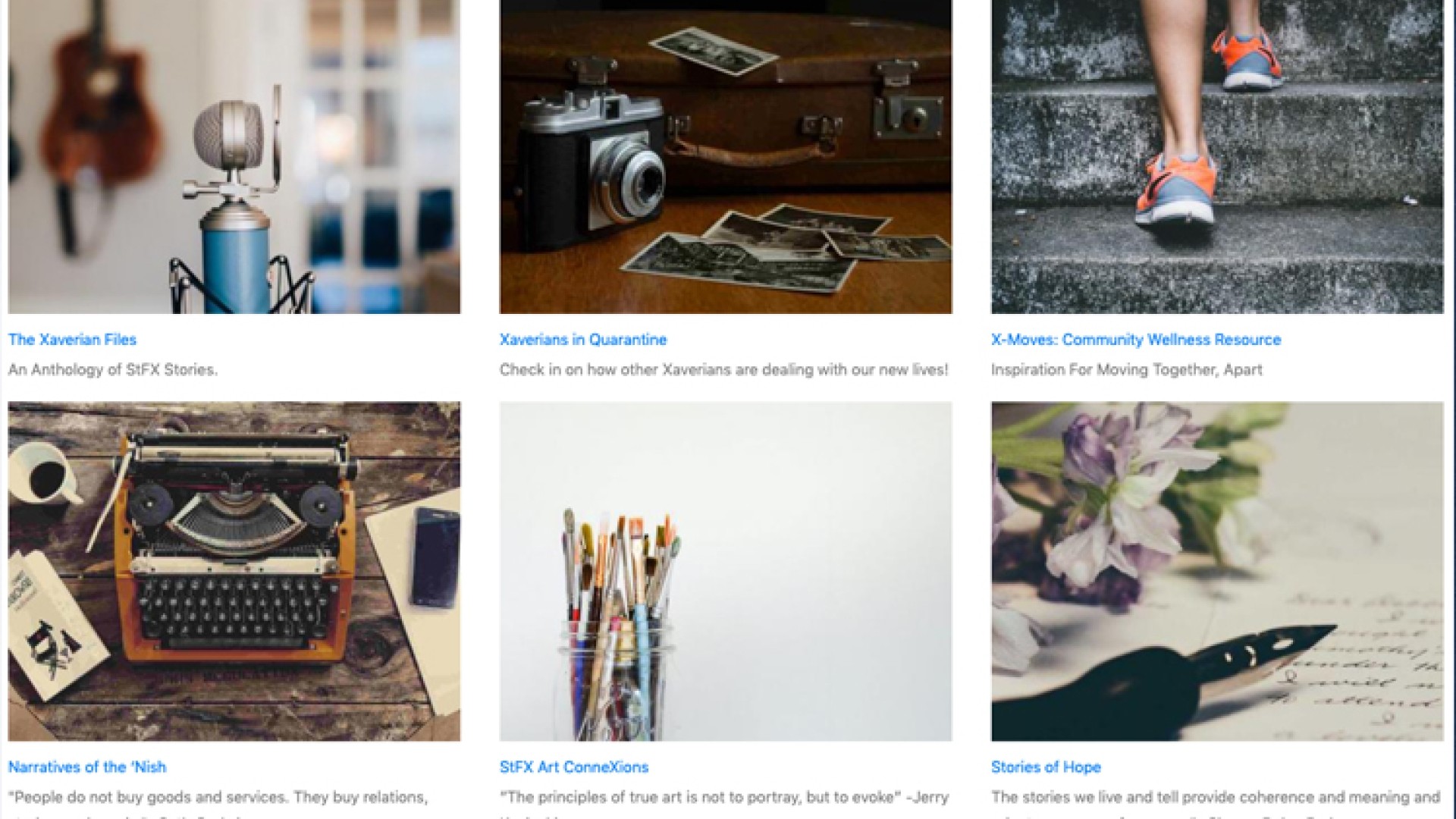Click 'The stories we live and tell' text

tap(1216, 798)
